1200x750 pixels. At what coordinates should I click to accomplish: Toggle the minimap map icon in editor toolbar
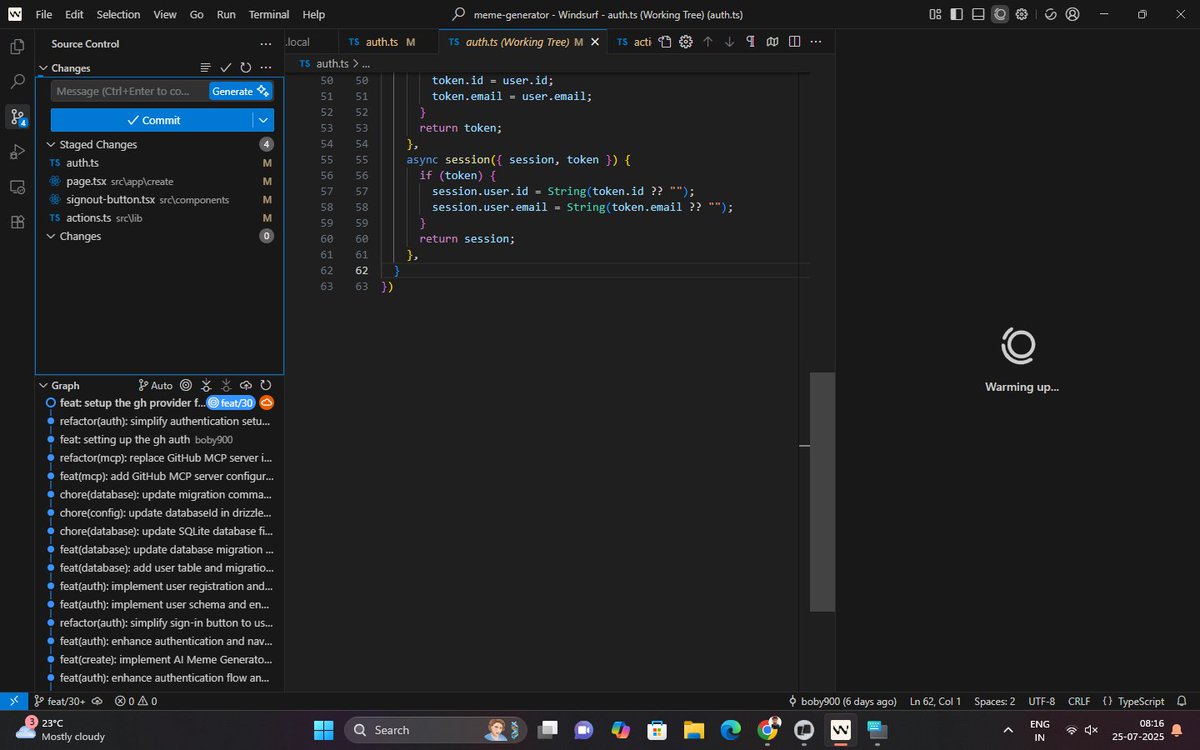772,41
